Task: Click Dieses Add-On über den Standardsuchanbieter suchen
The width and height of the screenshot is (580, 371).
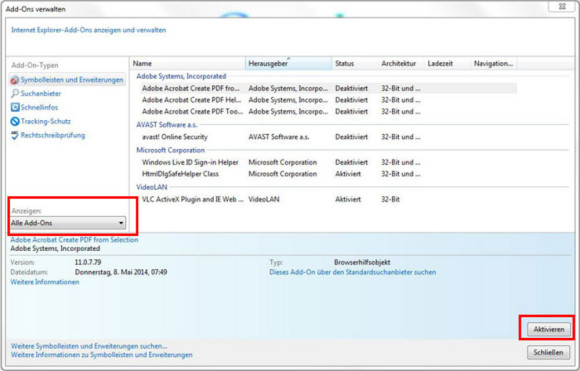Action: (x=353, y=272)
